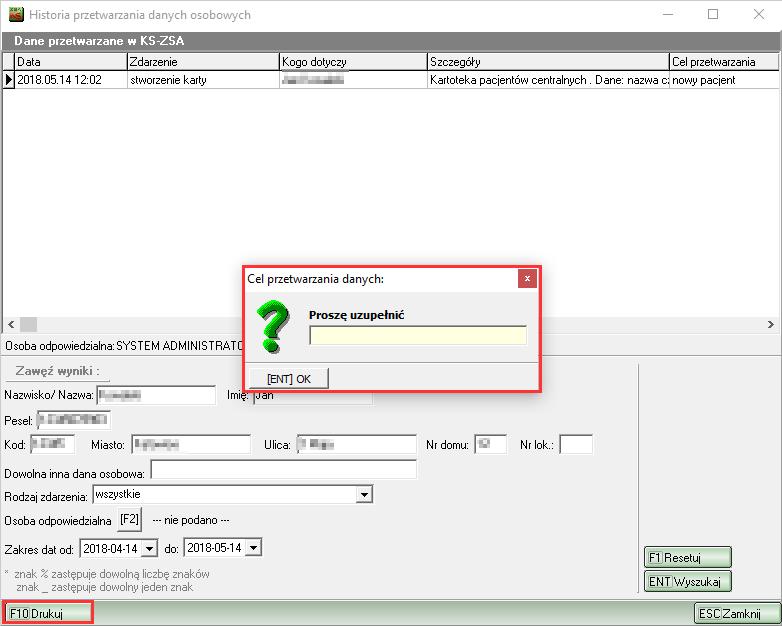This screenshot has height=626, width=782.
Task: Click the Pesel input field
Action: point(74,420)
